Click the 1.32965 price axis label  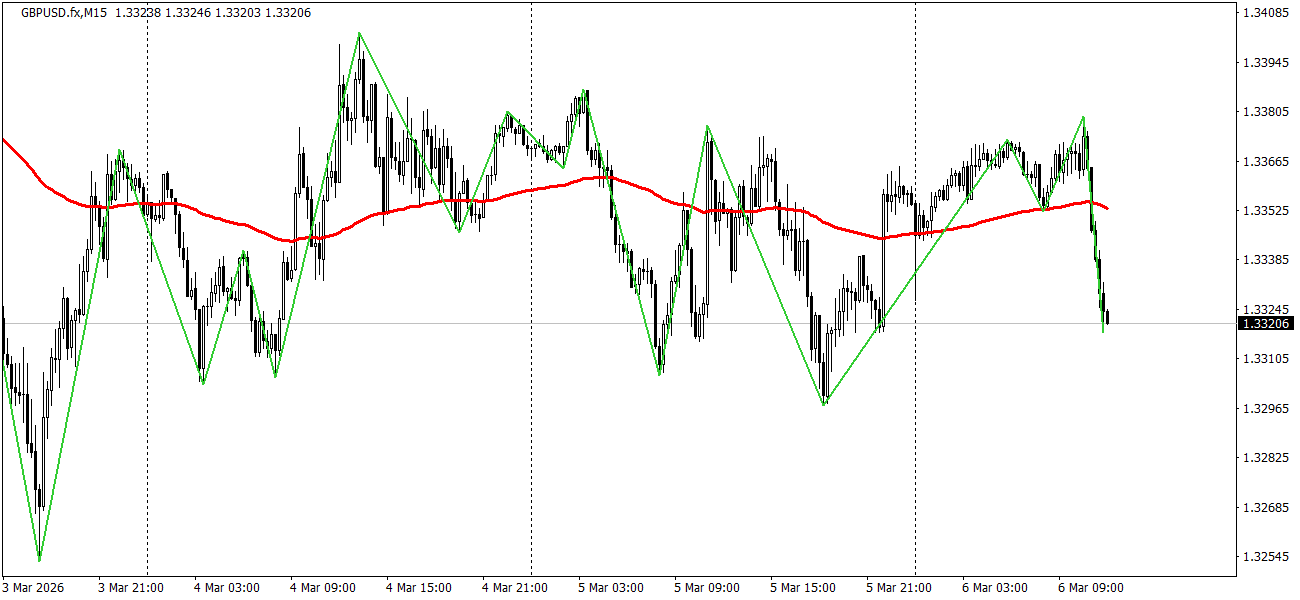1265,408
